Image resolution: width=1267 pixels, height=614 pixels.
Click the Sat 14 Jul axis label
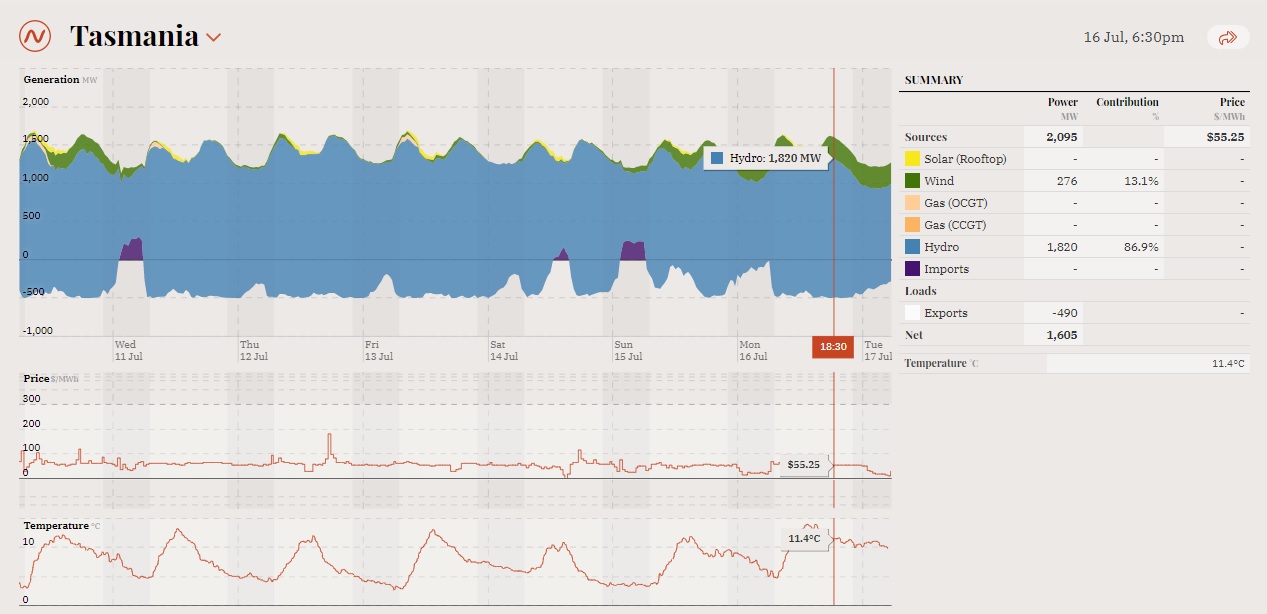pyautogui.click(x=503, y=350)
